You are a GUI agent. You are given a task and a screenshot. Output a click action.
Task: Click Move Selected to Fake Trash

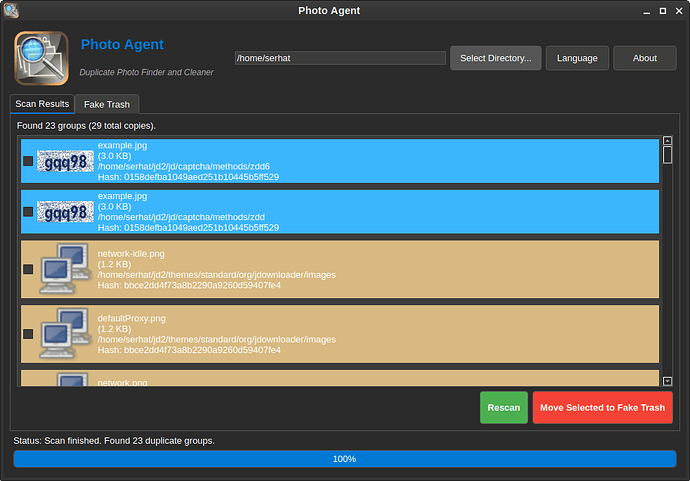tap(602, 408)
